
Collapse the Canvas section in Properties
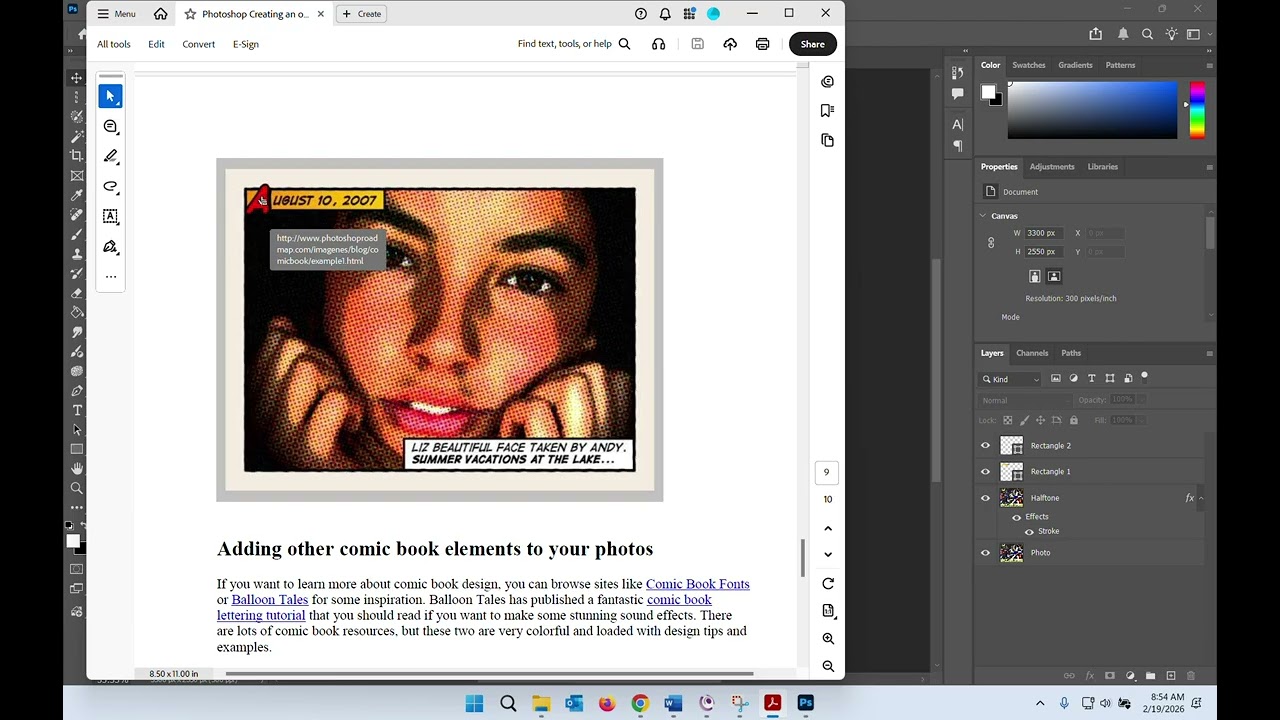click(x=983, y=216)
